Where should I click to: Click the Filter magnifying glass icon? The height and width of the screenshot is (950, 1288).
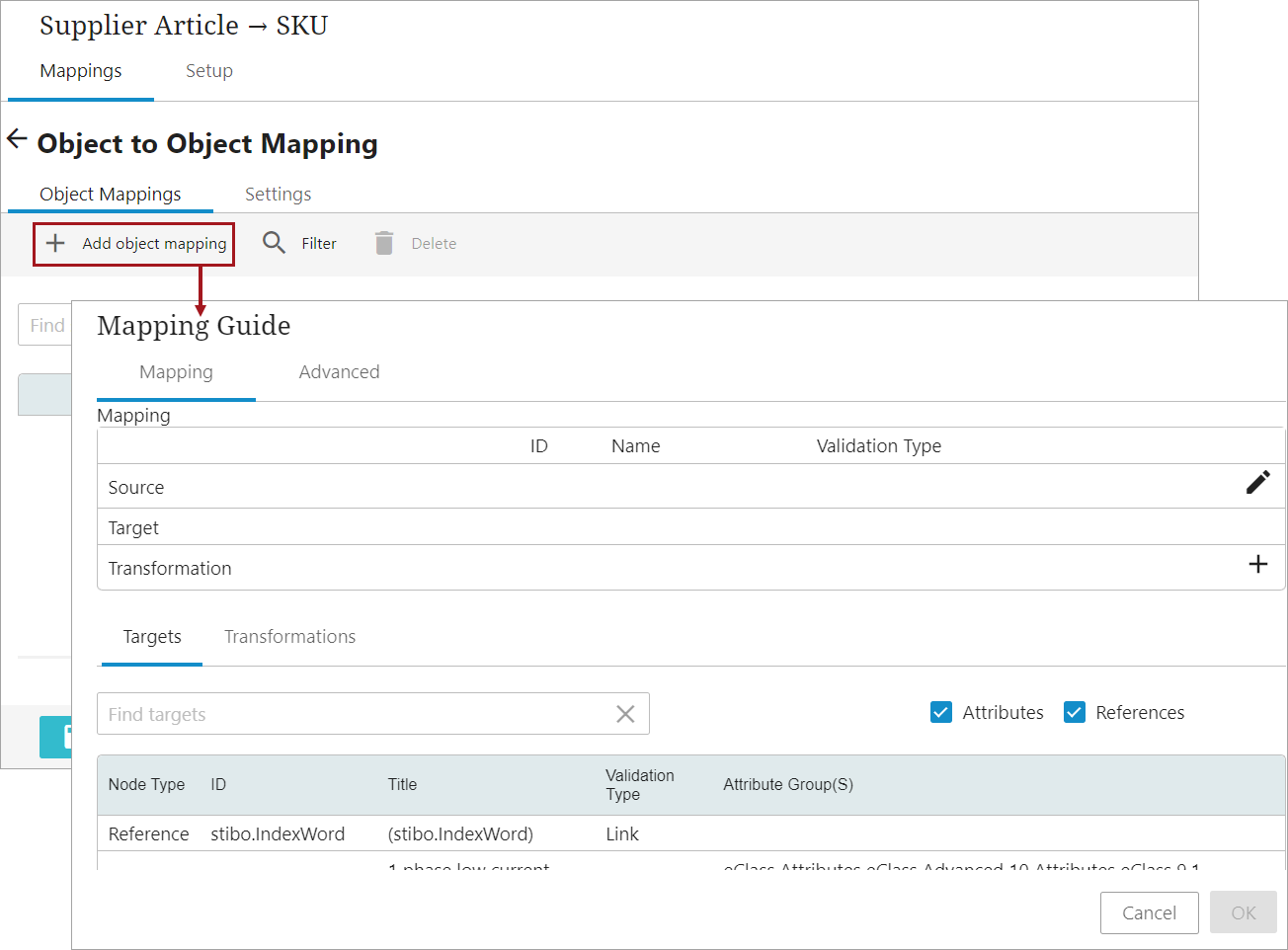pos(274,243)
